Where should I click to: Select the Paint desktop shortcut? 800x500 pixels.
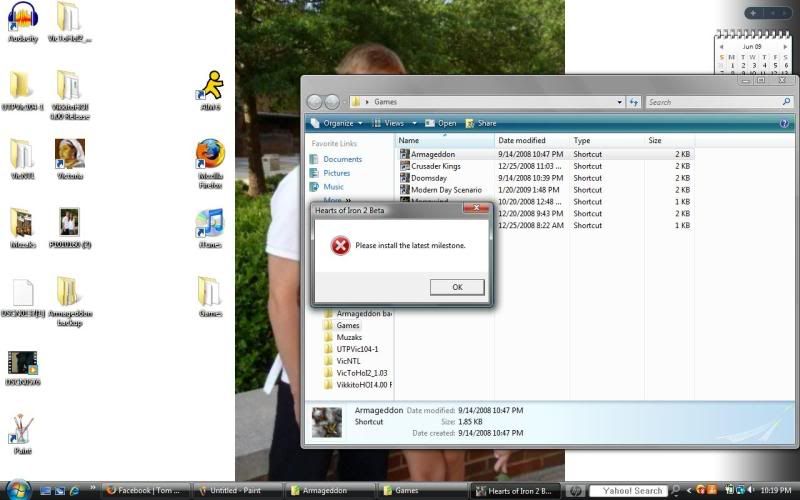22,434
